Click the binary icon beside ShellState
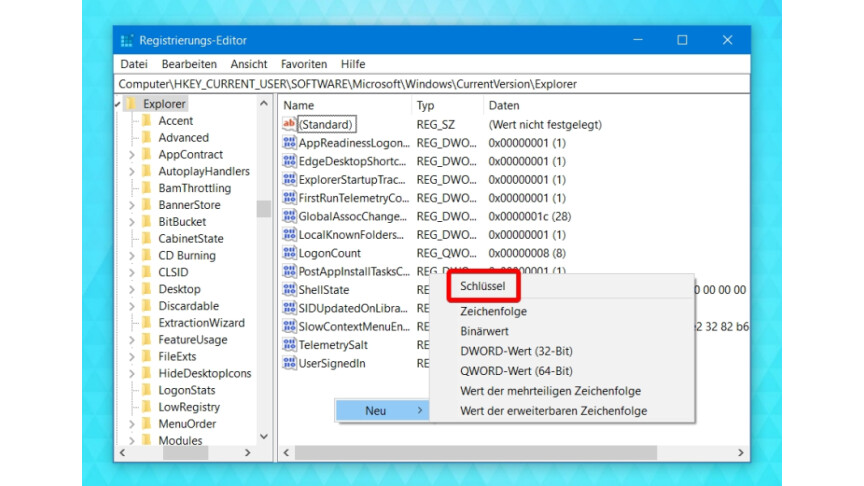Screen dimensions: 864x486 [x=289, y=289]
